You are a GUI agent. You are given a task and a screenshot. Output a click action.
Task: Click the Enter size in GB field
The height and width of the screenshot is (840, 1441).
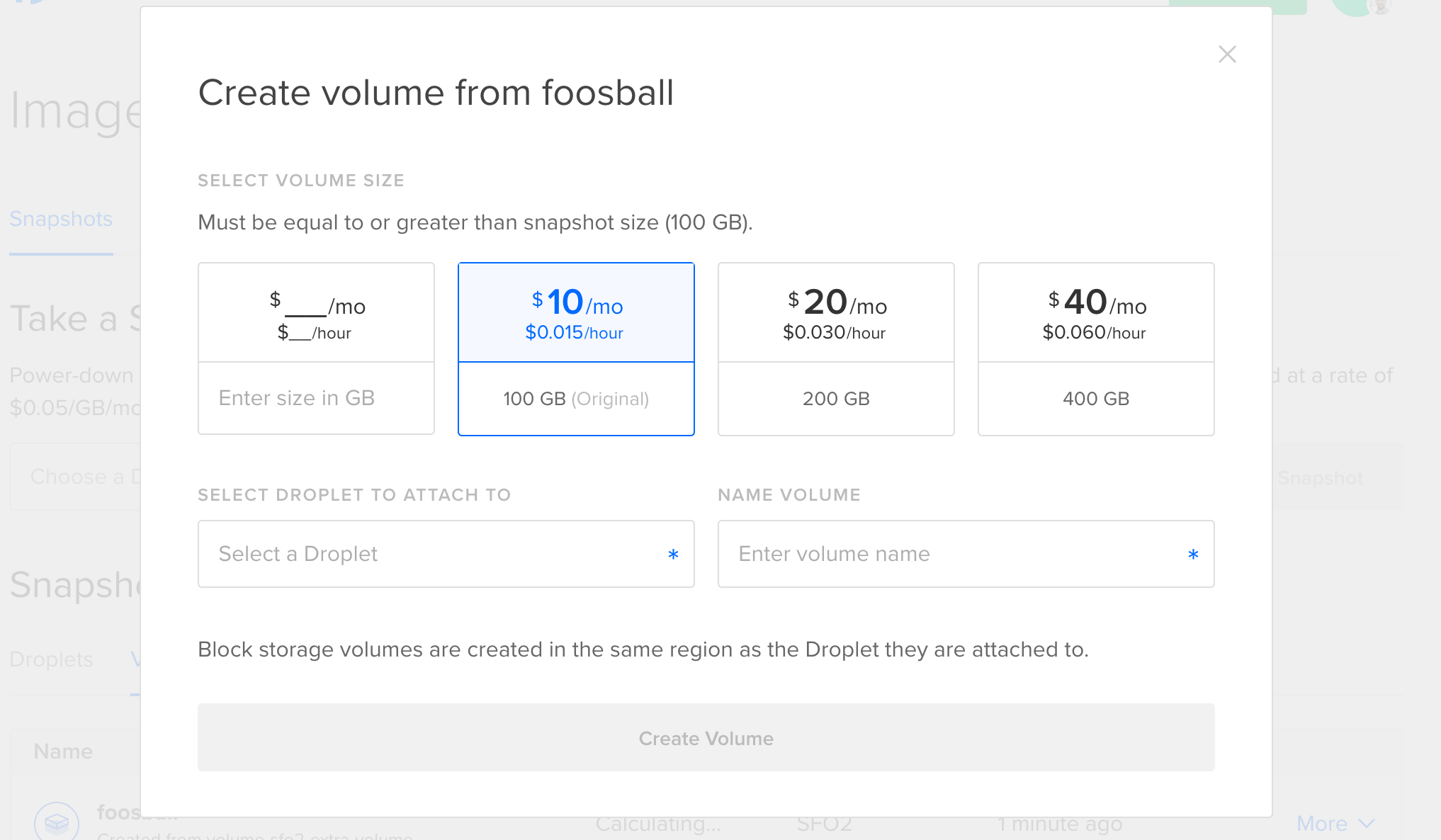coord(316,398)
